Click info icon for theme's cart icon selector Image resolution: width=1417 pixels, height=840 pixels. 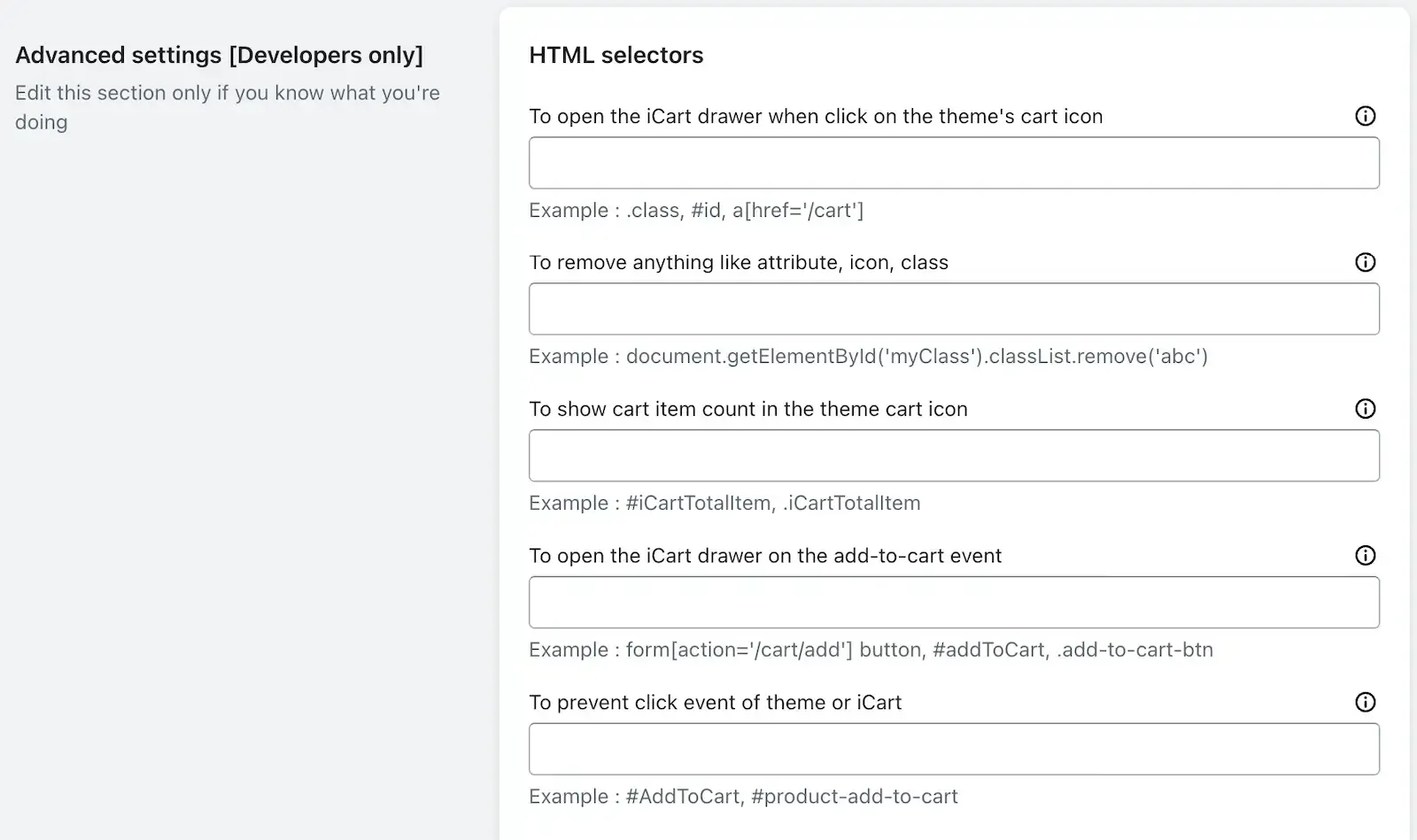1365,116
